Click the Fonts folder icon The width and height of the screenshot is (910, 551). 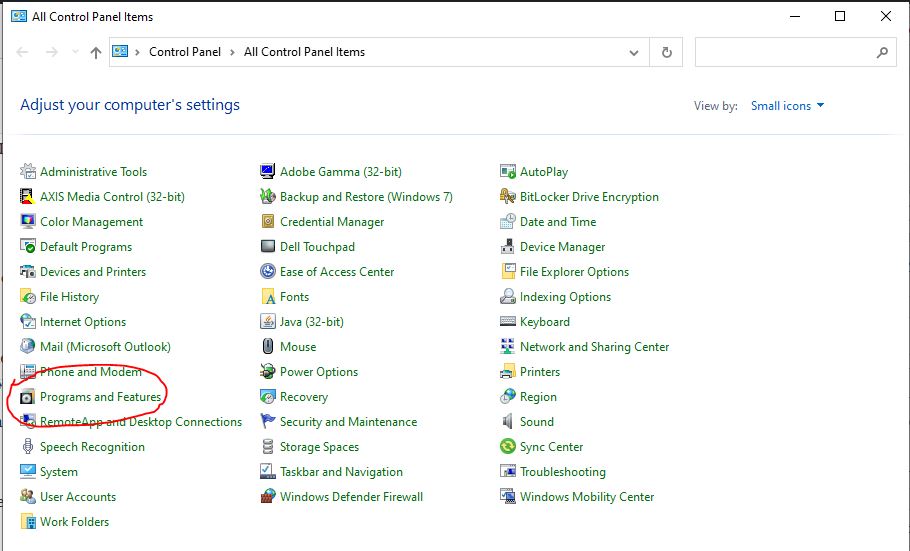(268, 296)
